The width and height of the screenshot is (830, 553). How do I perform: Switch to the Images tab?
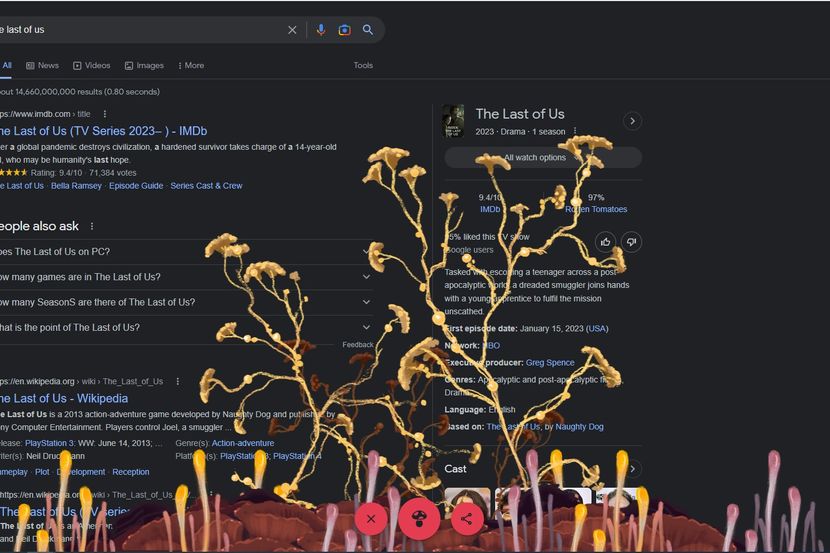click(145, 66)
